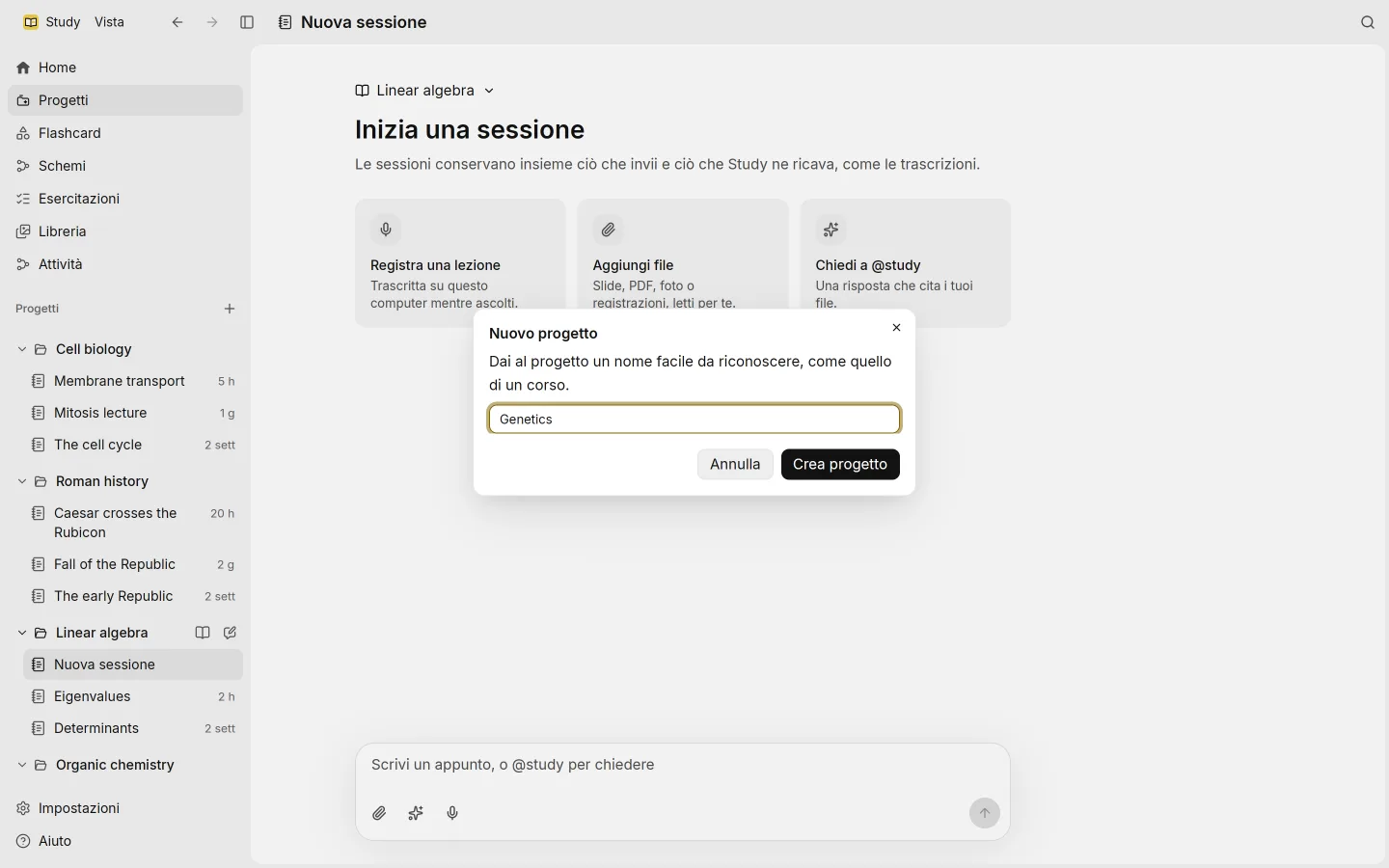Collapse the Cell biology project chevron
The height and width of the screenshot is (868, 1389).
(x=22, y=349)
